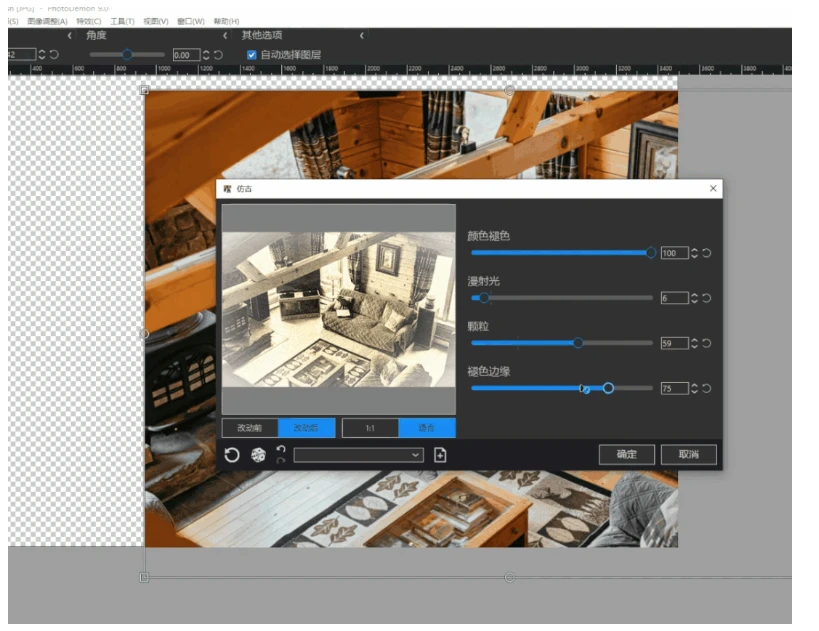Collapse the 角度 section chevron
Image resolution: width=819 pixels, height=631 pixels.
69,36
